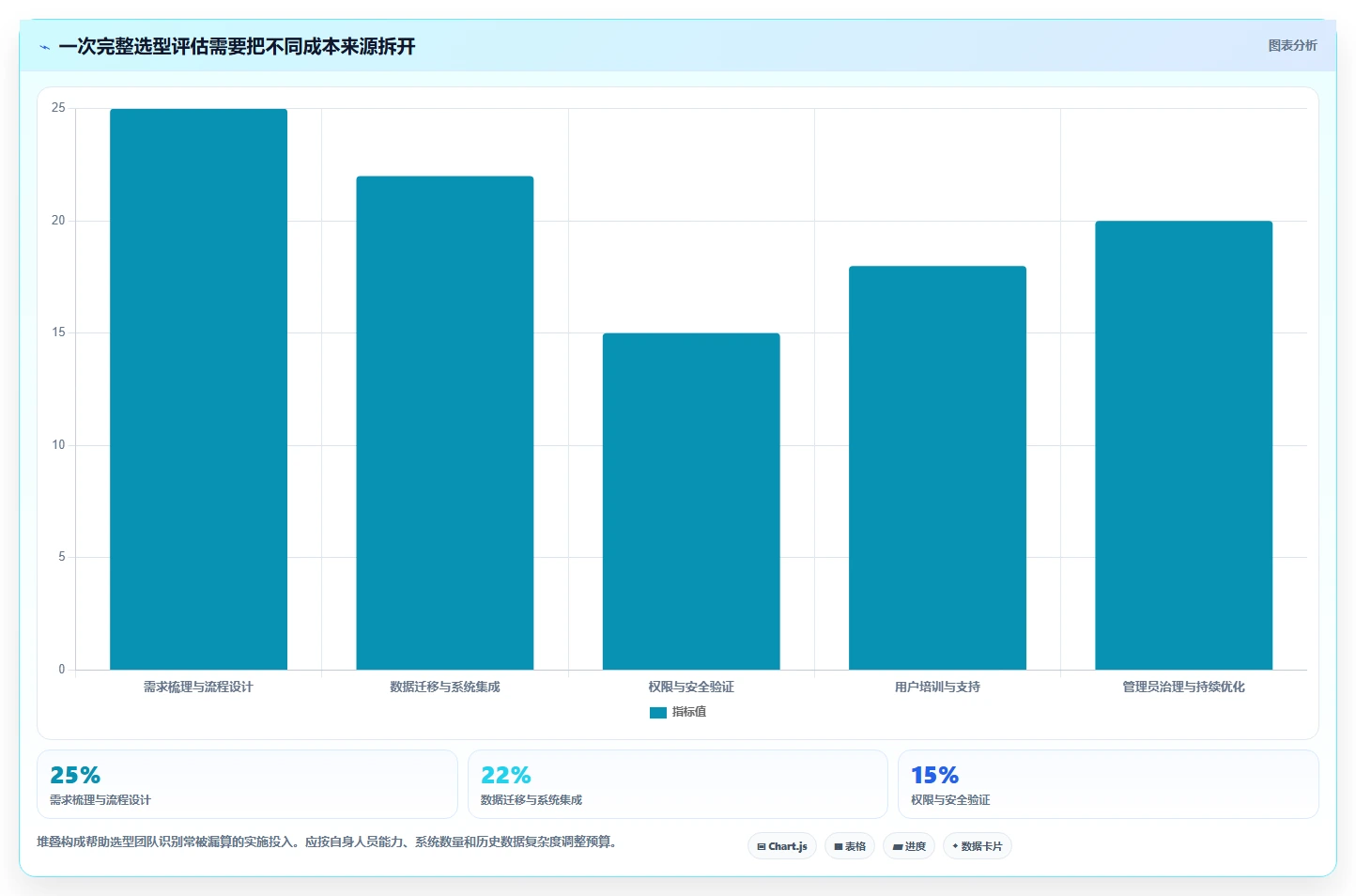1356x896 pixels.
Task: Click x-axis label 需求梳理与流程设计
Action: (198, 687)
